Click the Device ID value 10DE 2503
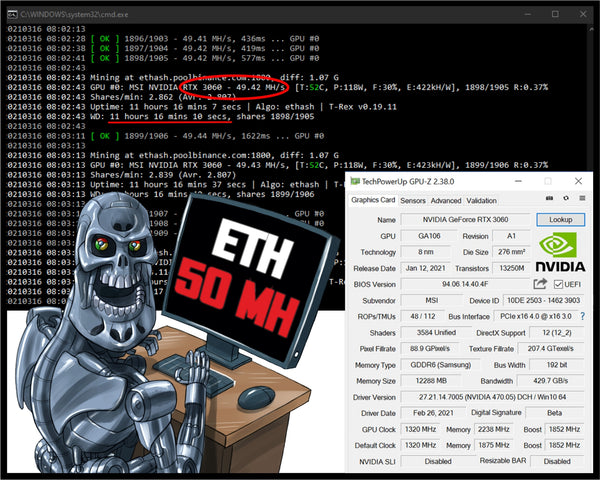 point(544,300)
